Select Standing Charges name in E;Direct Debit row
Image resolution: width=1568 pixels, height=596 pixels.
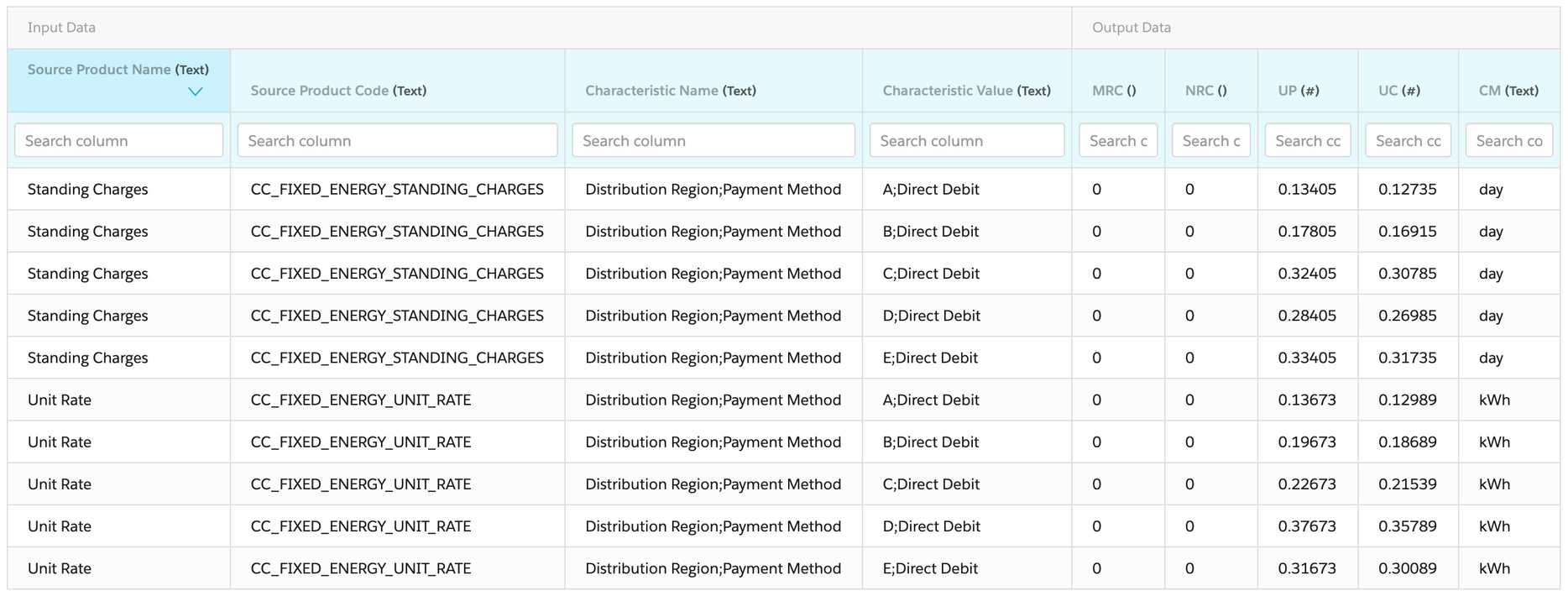pyautogui.click(x=87, y=358)
